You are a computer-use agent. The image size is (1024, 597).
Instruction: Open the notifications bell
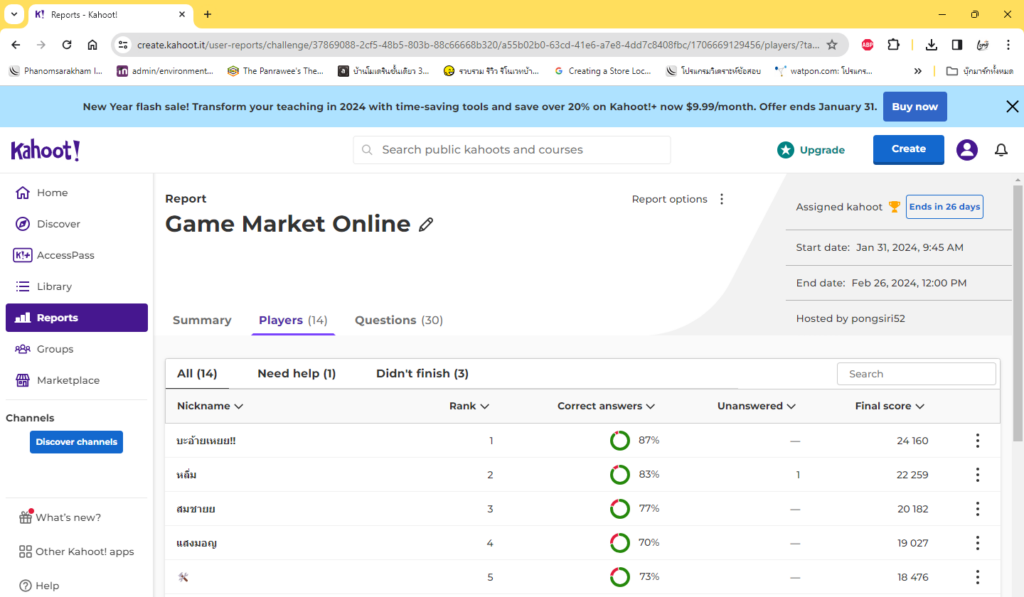click(x=1000, y=150)
